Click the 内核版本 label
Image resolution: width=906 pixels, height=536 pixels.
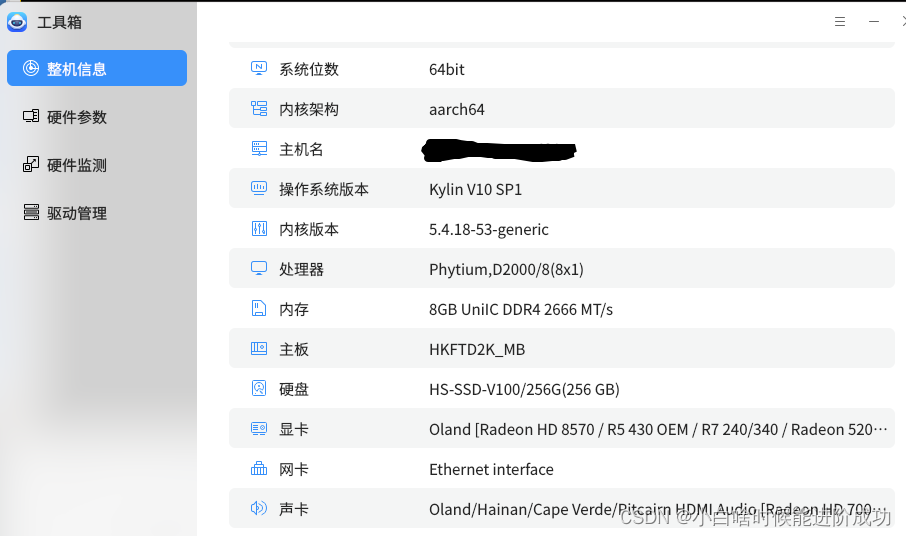(x=309, y=229)
